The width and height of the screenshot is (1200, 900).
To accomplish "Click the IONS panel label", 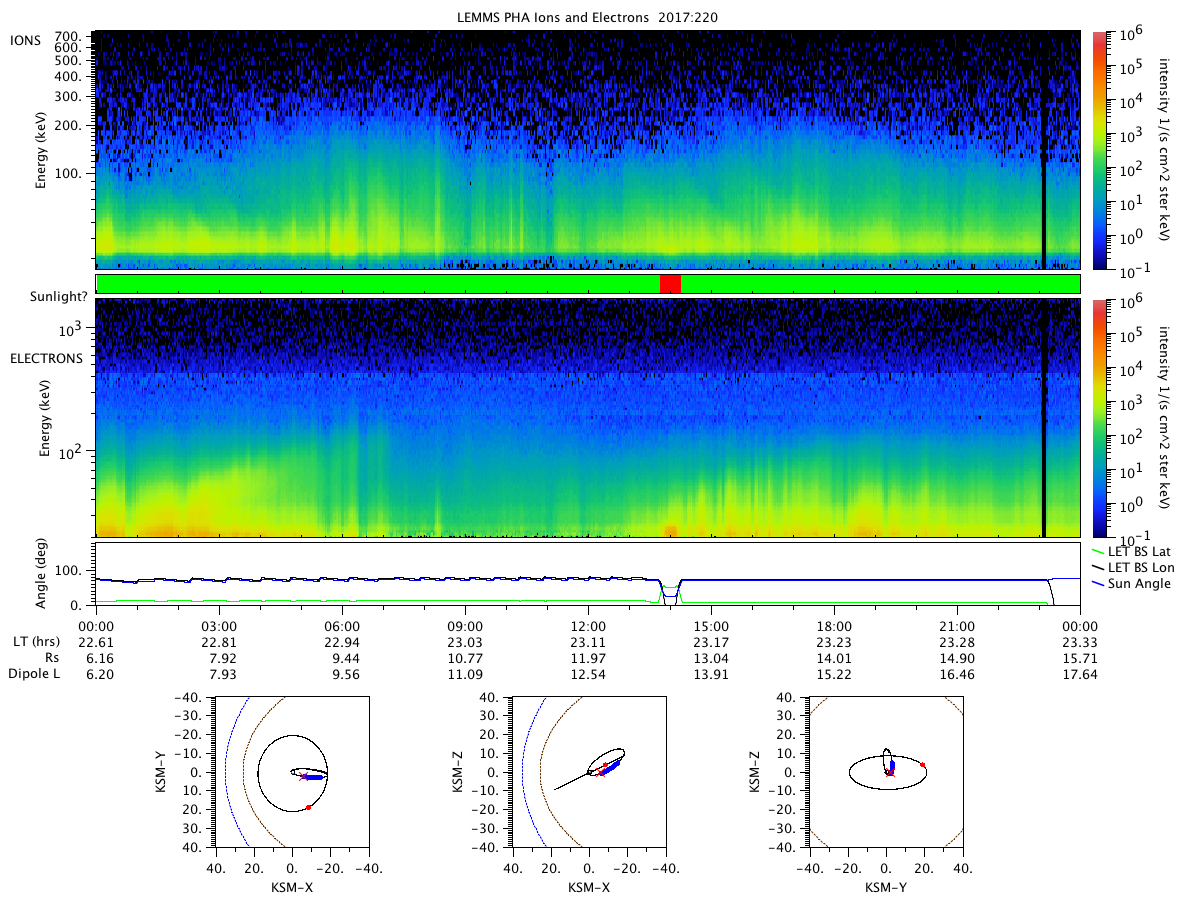I will 25,38.
